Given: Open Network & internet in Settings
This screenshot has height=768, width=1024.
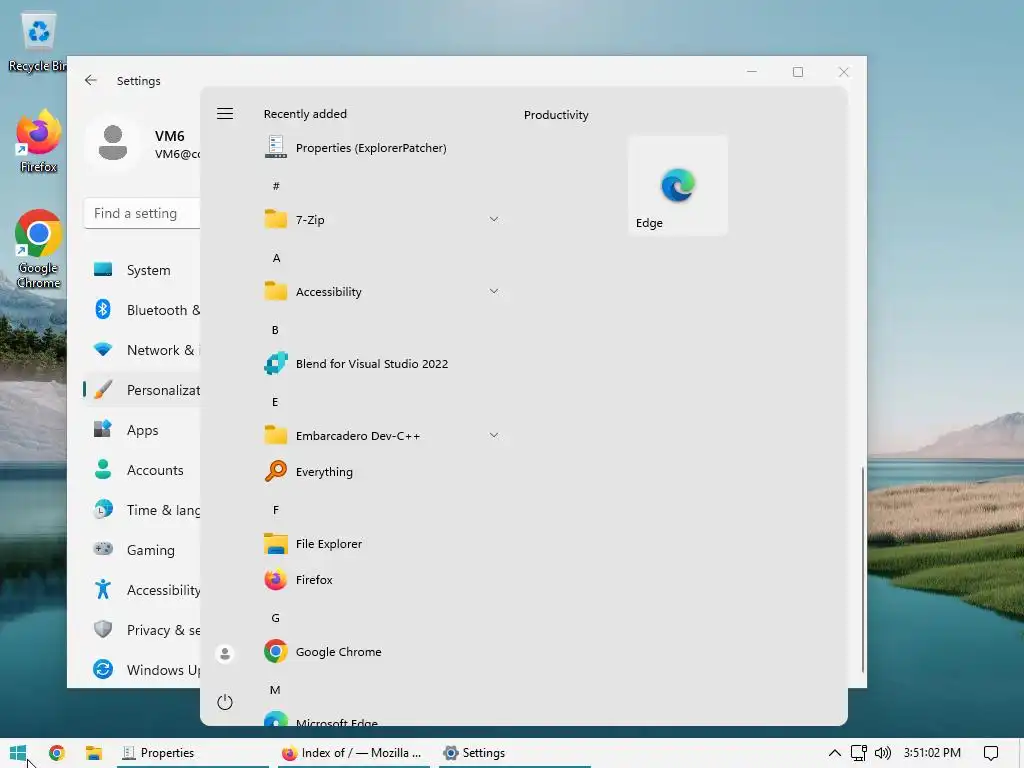Looking at the screenshot, I should (x=142, y=350).
